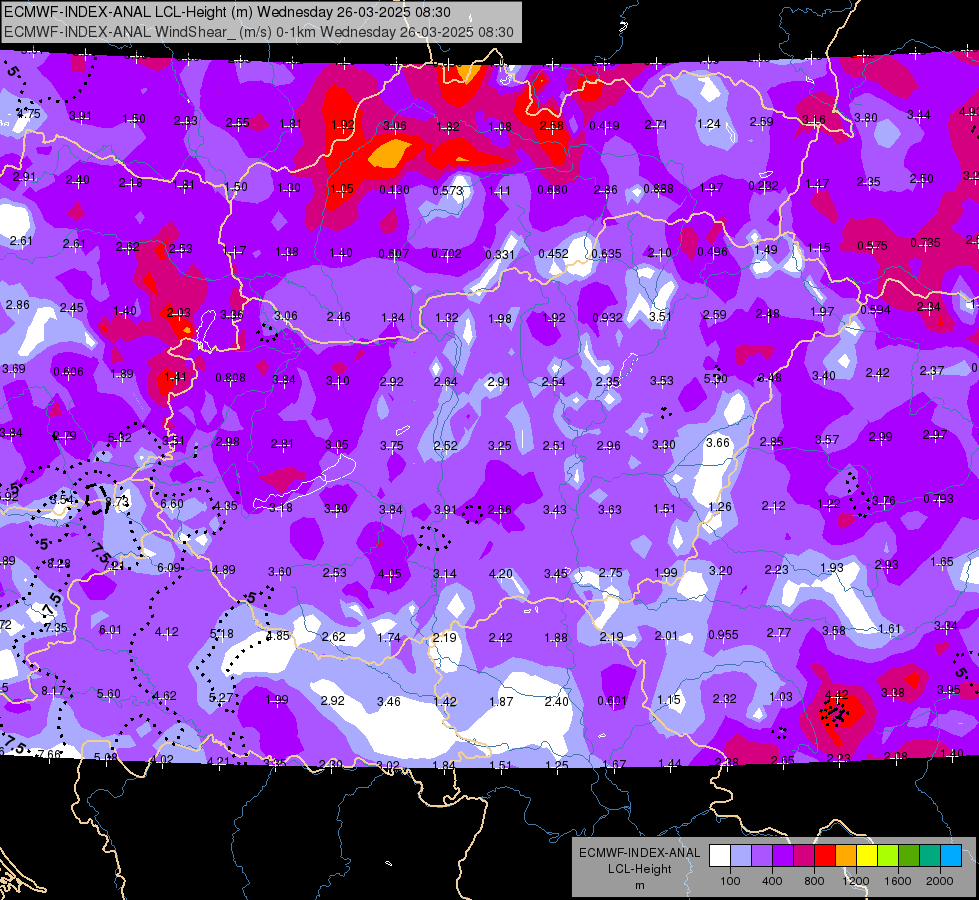This screenshot has width=979, height=900.
Task: Click the lime green legend swatch
Action: coord(888,856)
